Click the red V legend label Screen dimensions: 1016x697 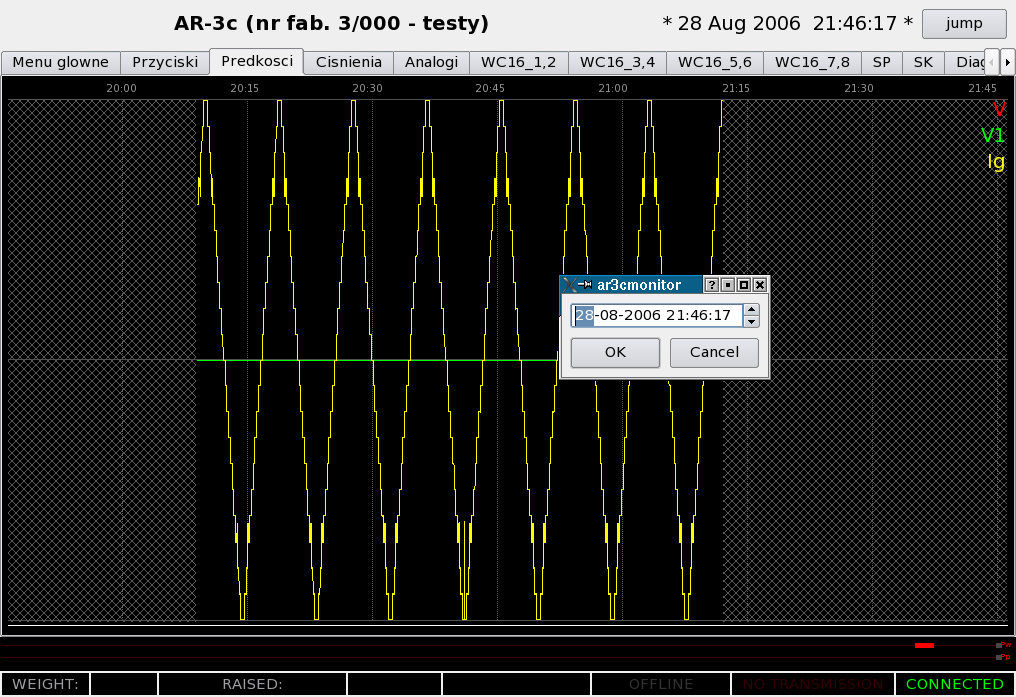coord(999,109)
